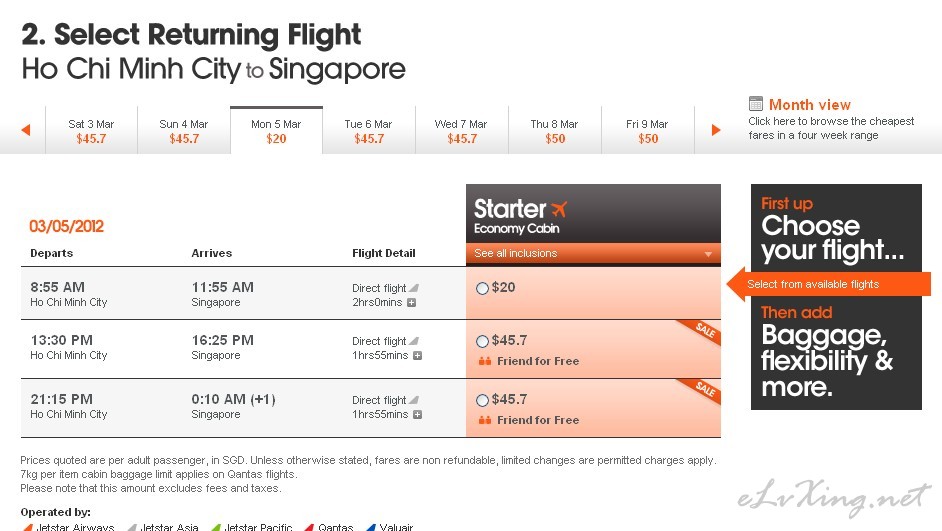
Task: Select the $20 fare for 8:55 AM flight
Action: pos(482,288)
